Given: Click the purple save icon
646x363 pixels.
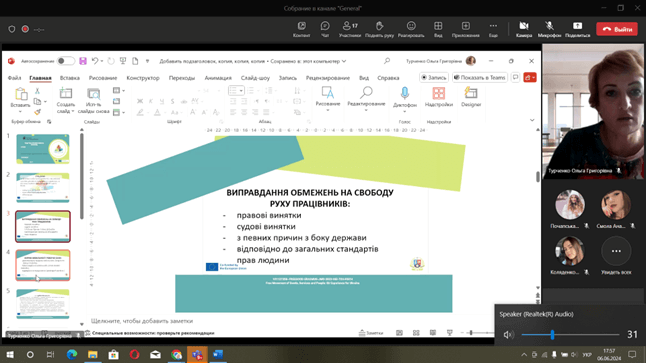Looking at the screenshot, I should coord(83,61).
